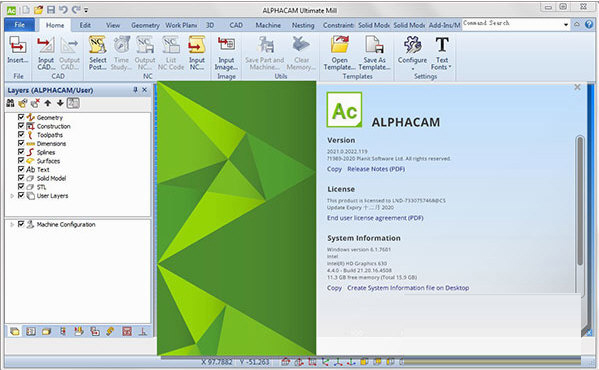Image resolution: width=599 pixels, height=370 pixels.
Task: Uncheck the Toolpaths layer
Action: point(21,134)
